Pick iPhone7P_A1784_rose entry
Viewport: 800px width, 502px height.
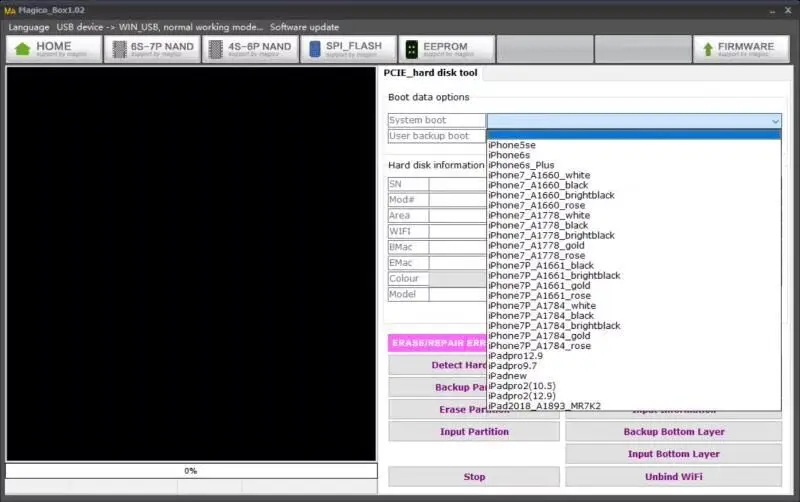pos(634,346)
